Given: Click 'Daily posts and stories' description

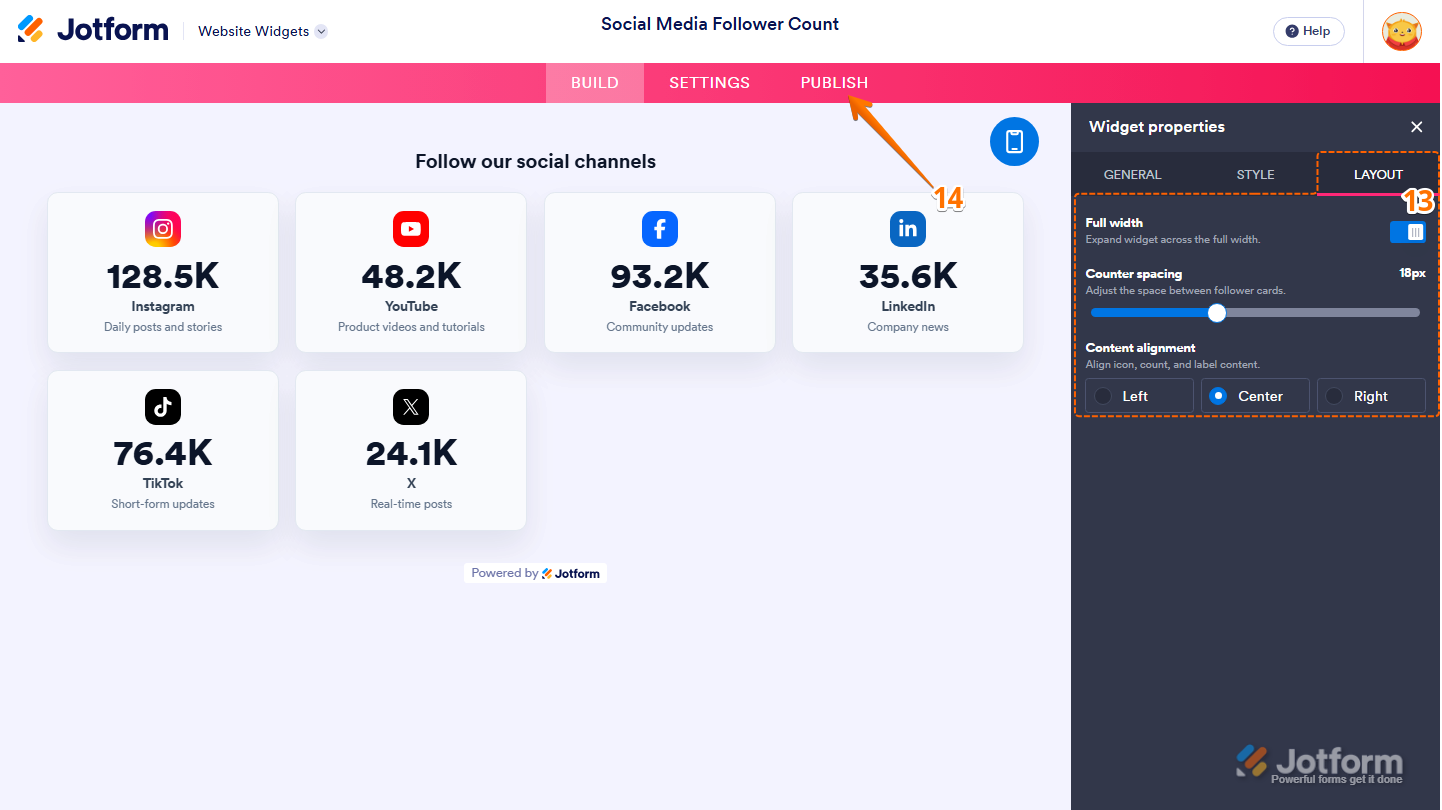Looking at the screenshot, I should (163, 327).
